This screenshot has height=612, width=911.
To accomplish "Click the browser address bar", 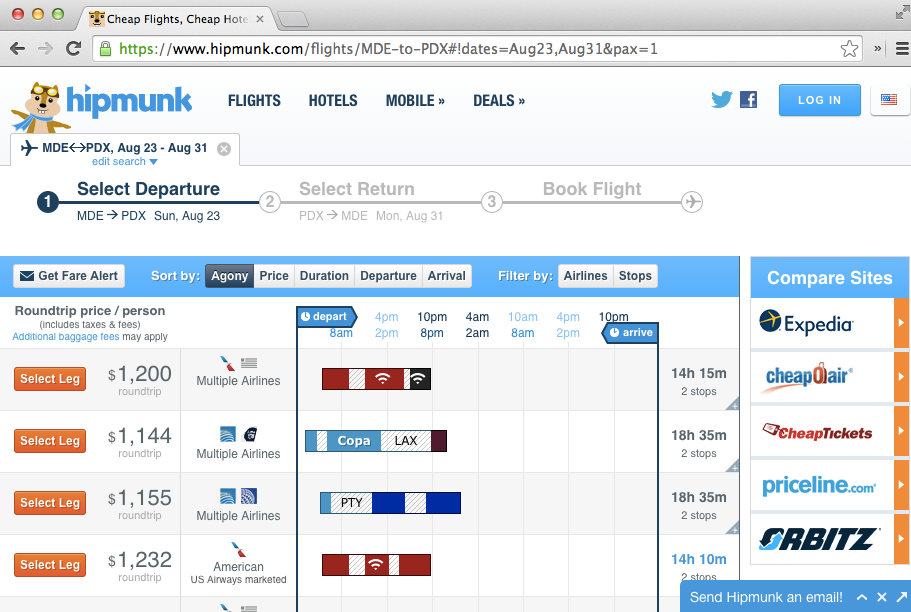I will click(450, 47).
